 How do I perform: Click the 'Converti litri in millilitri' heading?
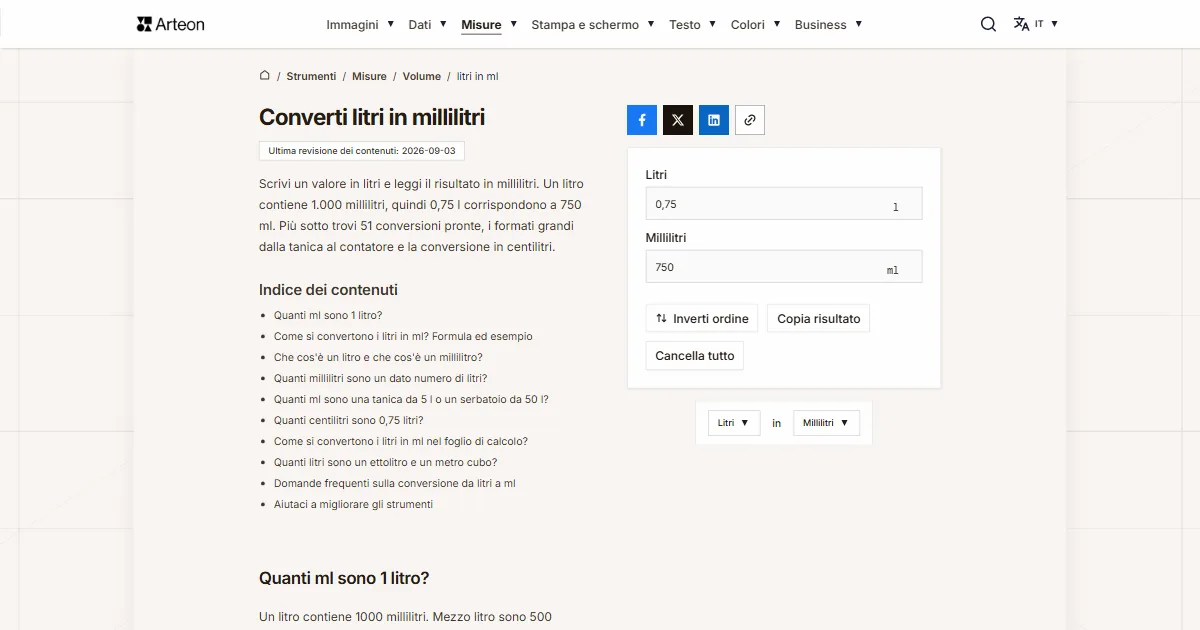pyautogui.click(x=372, y=117)
